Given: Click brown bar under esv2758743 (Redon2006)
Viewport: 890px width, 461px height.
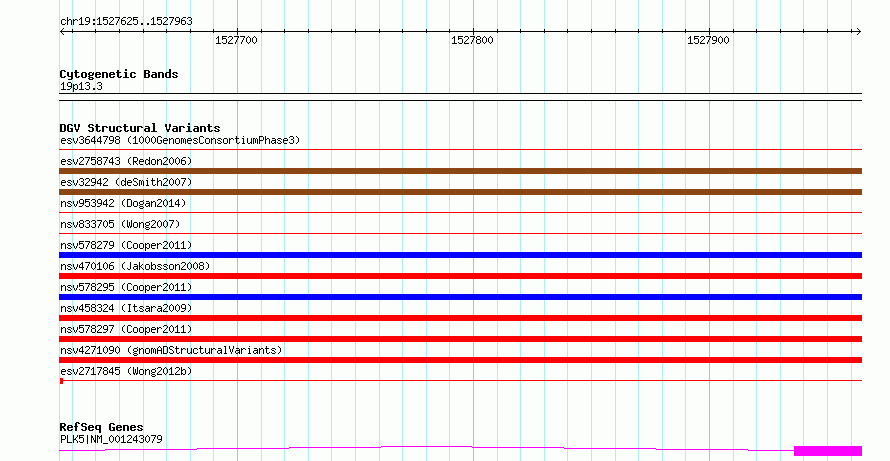Looking at the screenshot, I should [460, 171].
